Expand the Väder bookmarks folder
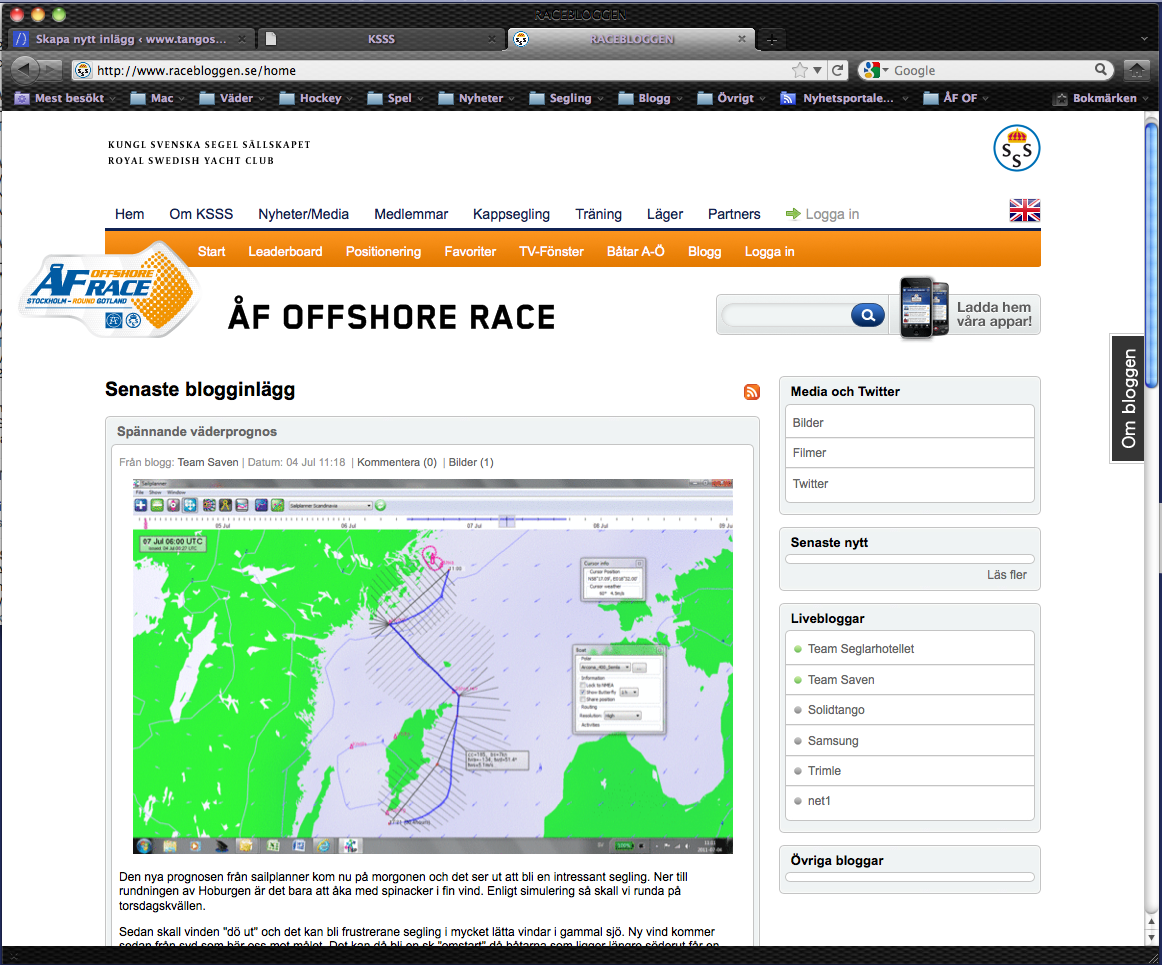The image size is (1162, 965). (231, 98)
